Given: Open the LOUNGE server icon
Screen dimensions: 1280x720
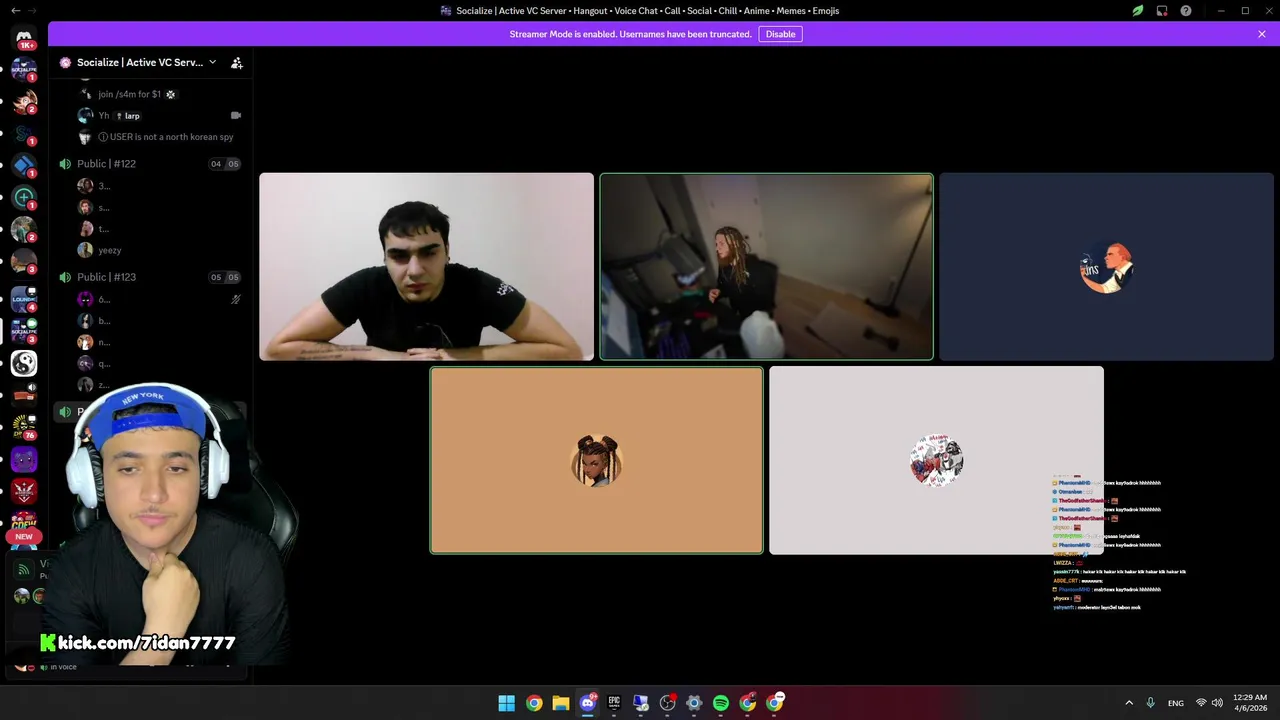Looking at the screenshot, I should coord(24,298).
